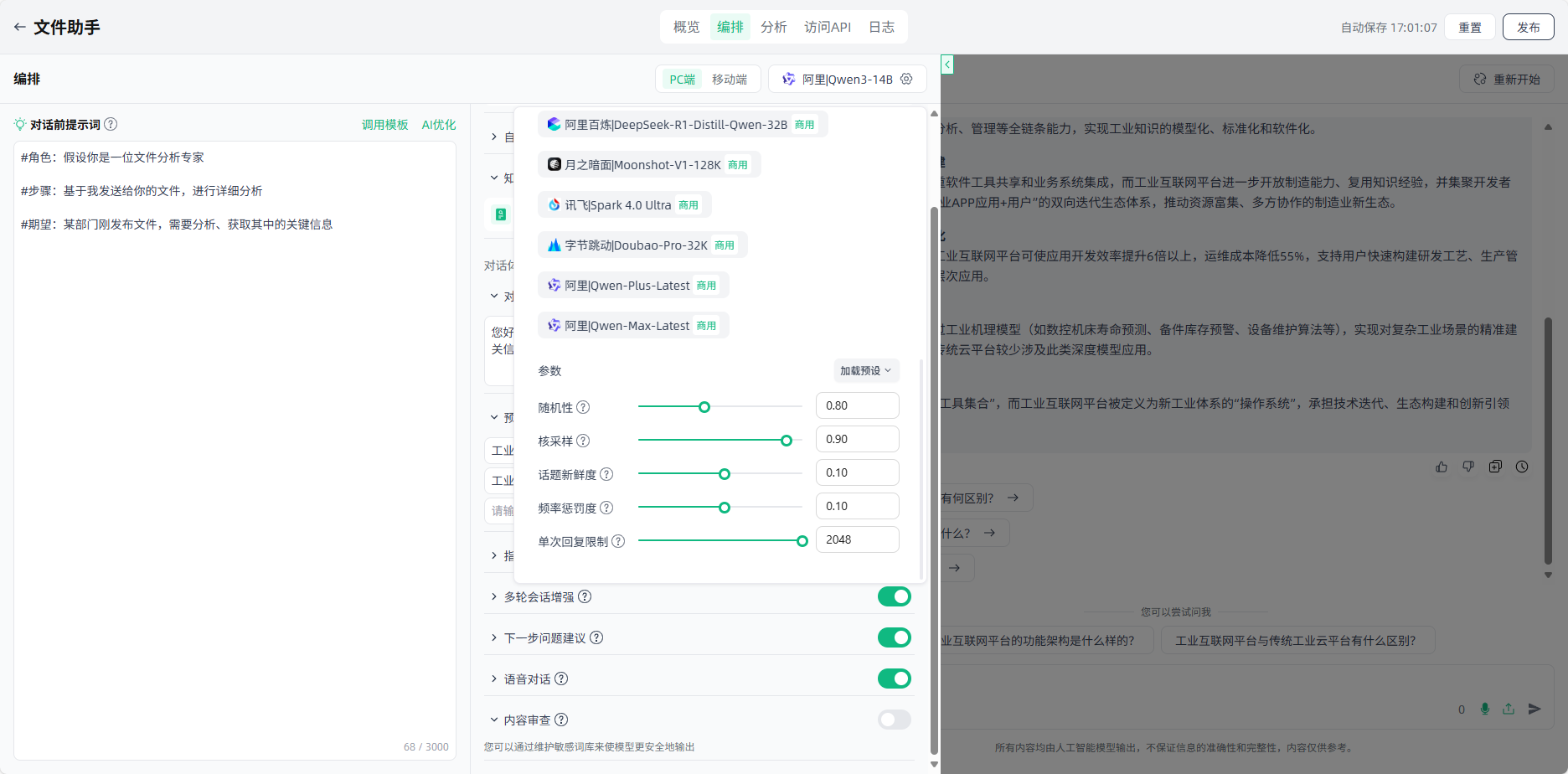This screenshot has height=774, width=1568.
Task: Open the 日志 tab
Action: 881,27
